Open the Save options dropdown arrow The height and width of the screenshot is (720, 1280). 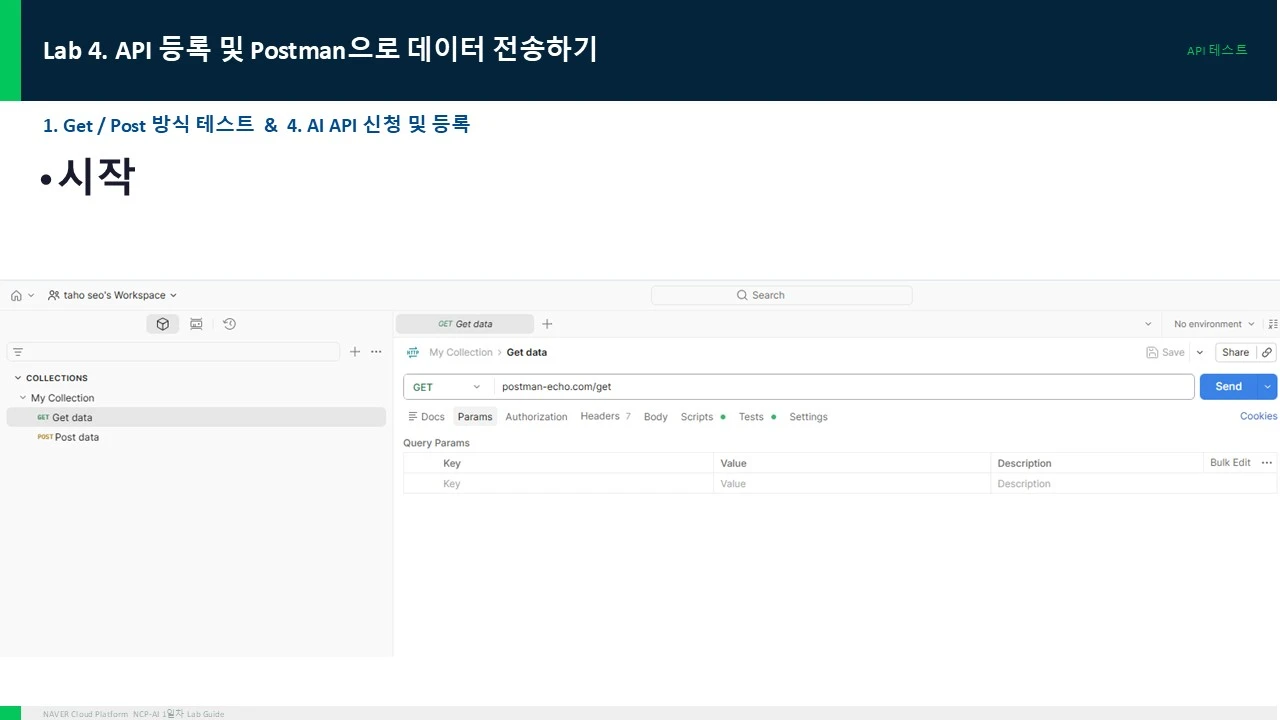click(x=1200, y=352)
